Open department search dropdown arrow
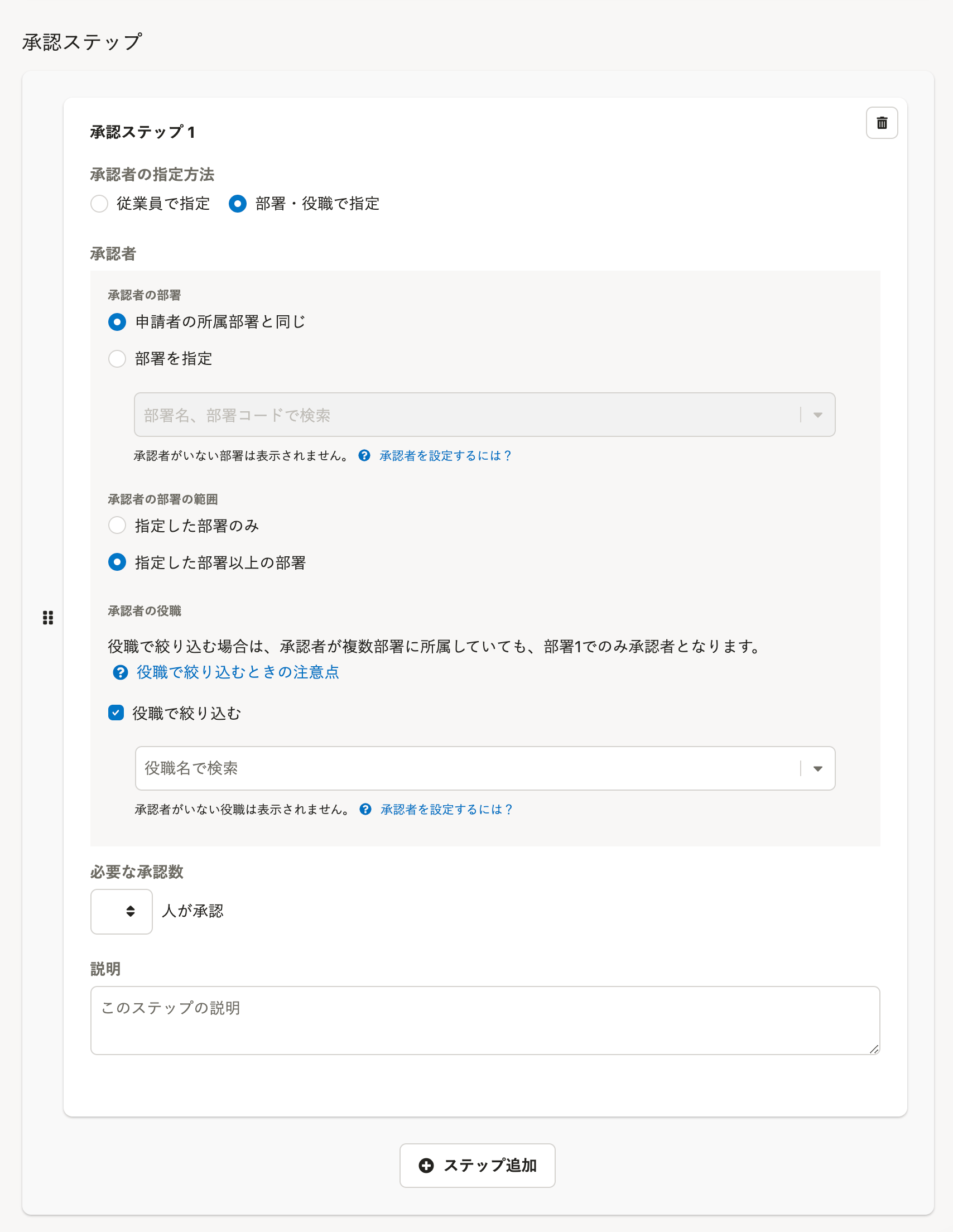This screenshot has height=1232, width=953. [x=817, y=415]
